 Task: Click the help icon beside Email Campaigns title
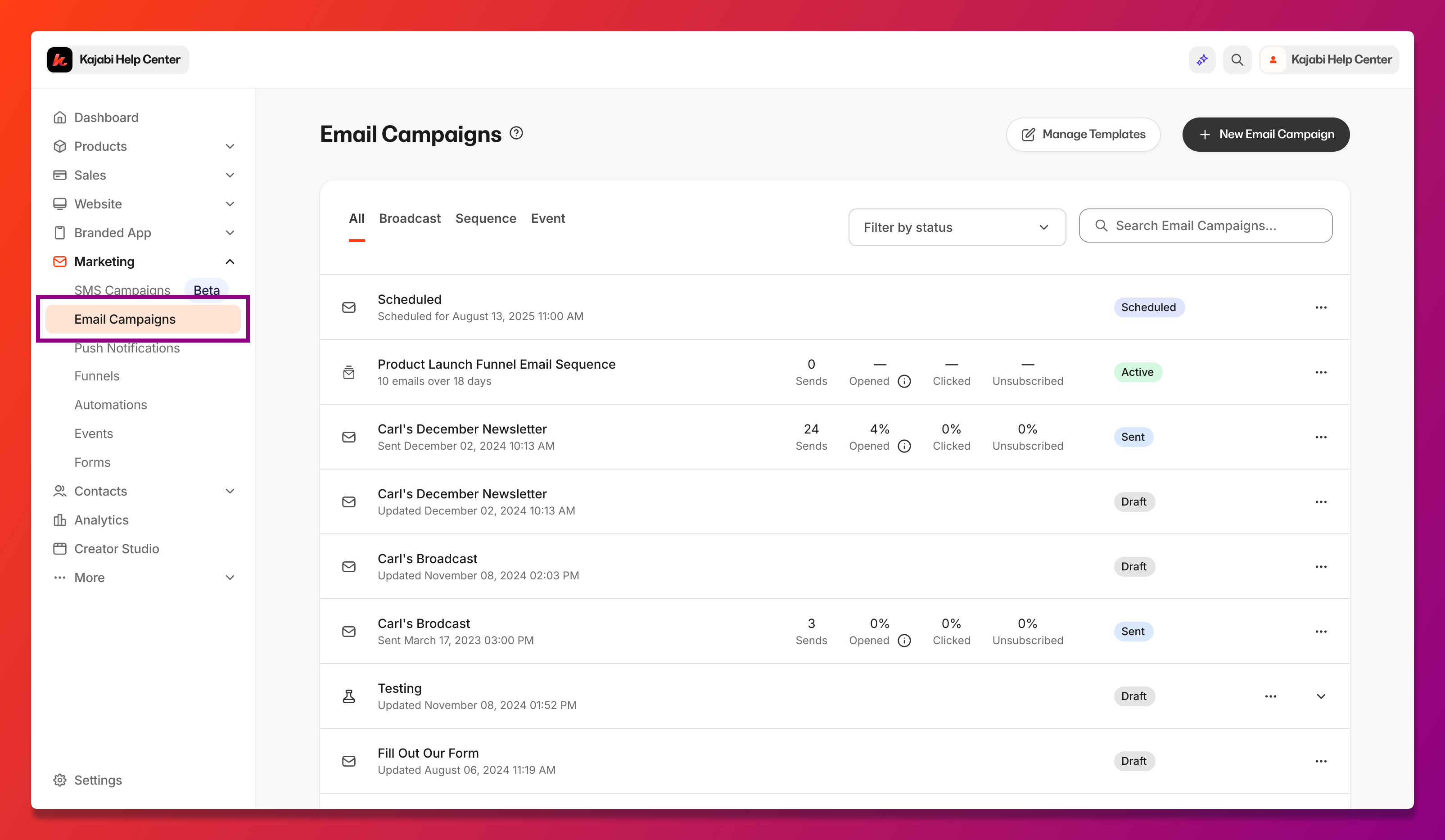516,133
